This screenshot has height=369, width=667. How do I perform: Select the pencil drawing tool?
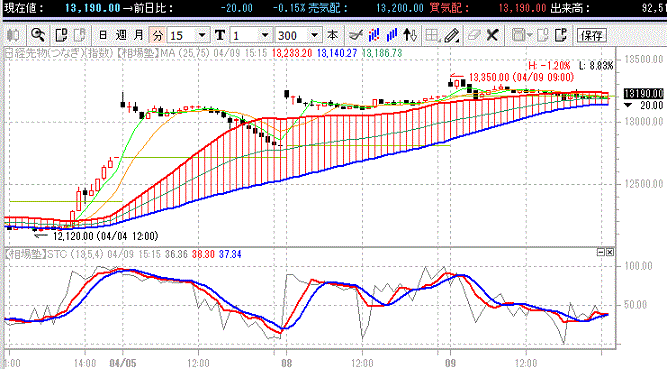[x=451, y=35]
